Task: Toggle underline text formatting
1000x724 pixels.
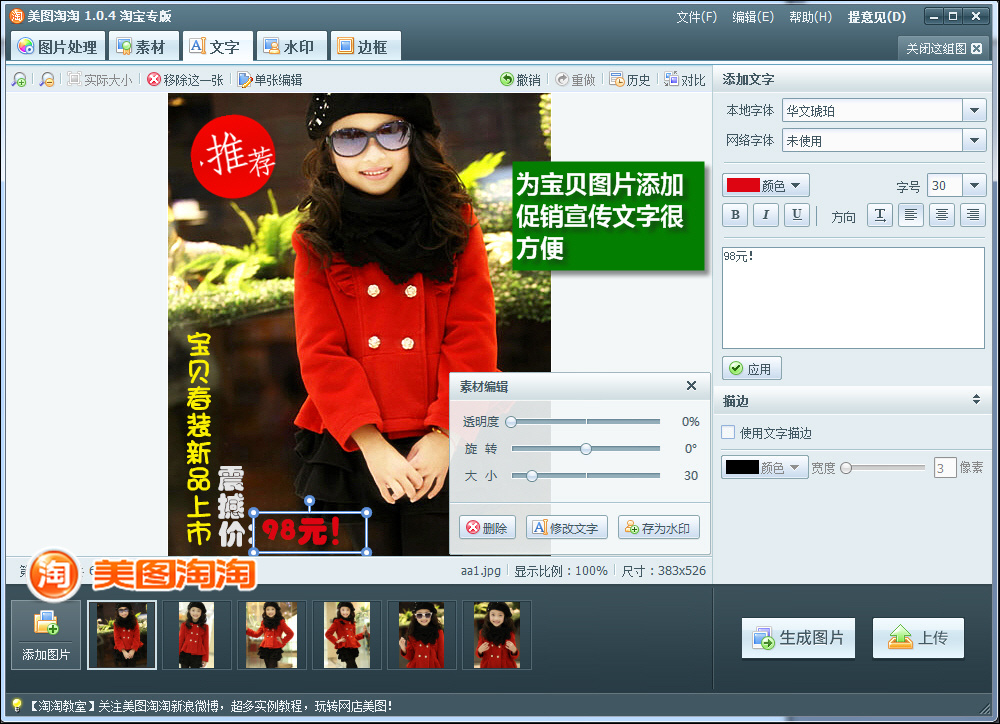Action: click(797, 215)
